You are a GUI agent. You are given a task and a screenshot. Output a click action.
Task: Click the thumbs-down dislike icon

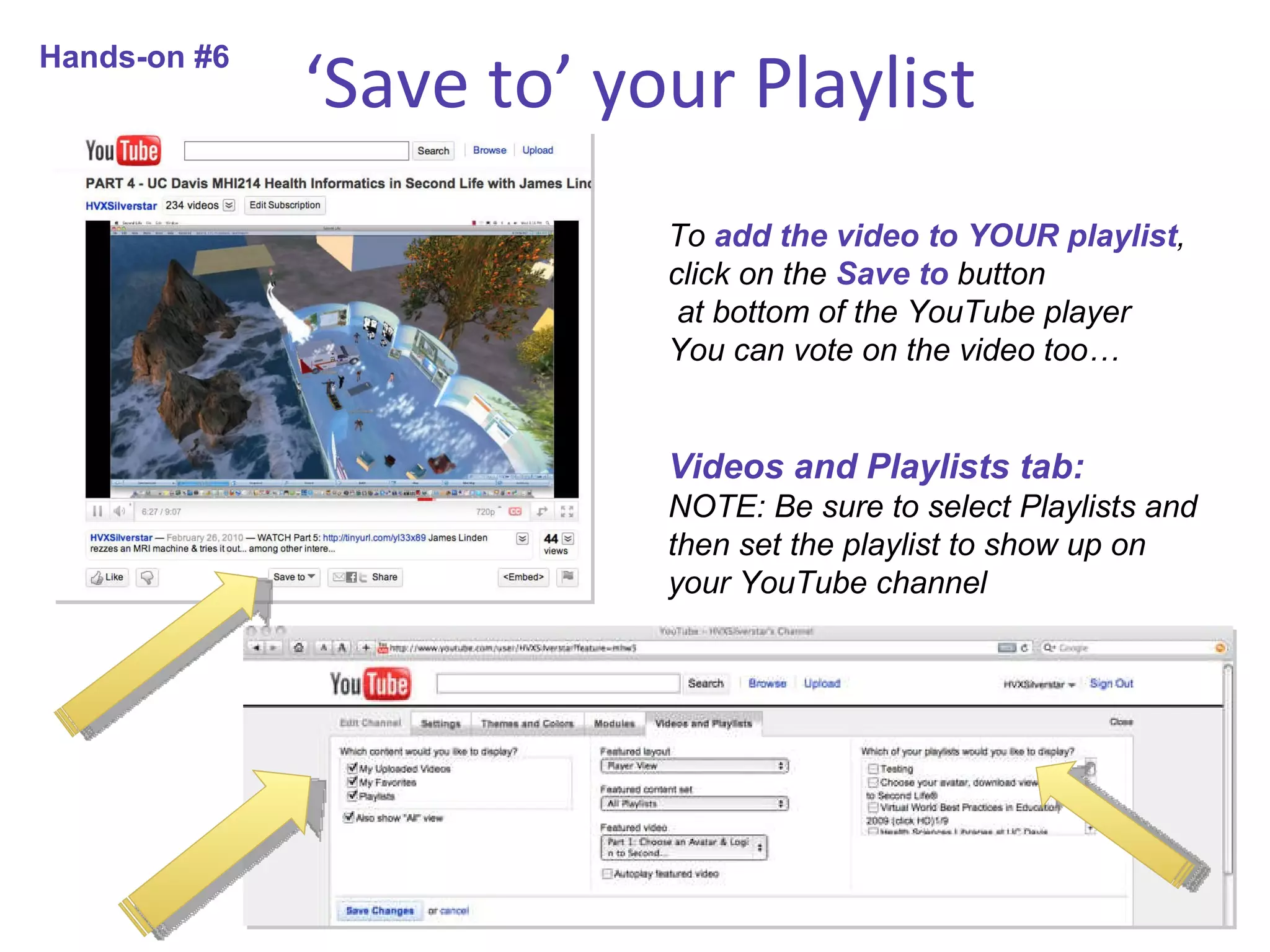[147, 577]
